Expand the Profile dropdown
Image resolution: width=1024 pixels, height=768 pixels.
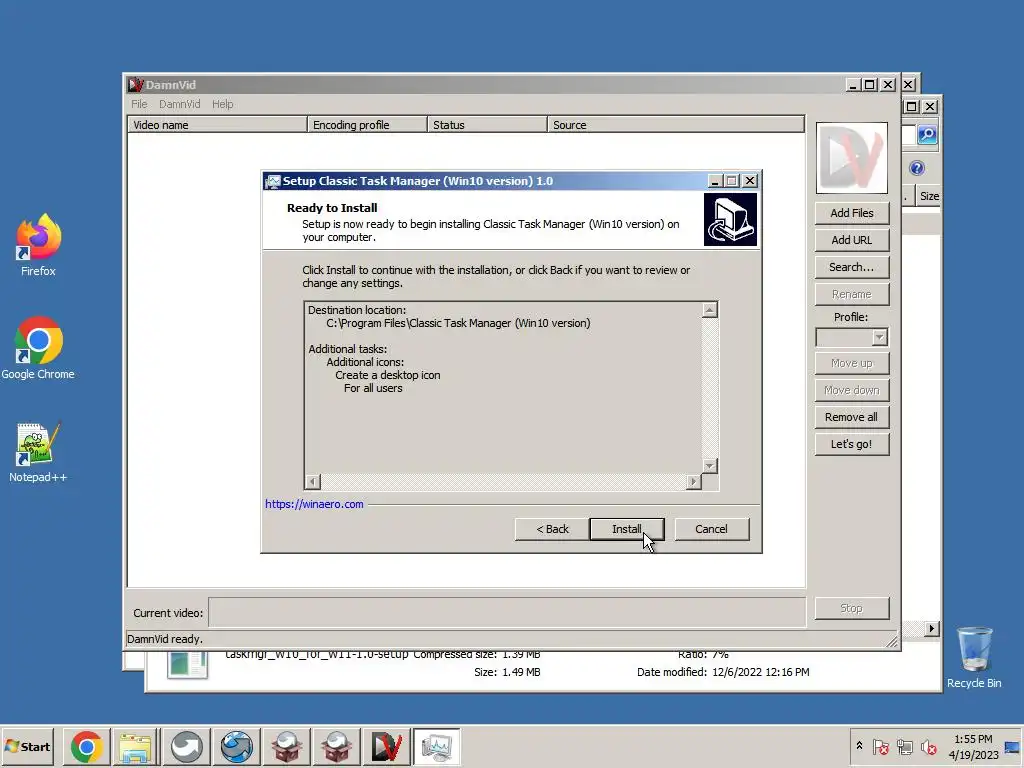879,337
